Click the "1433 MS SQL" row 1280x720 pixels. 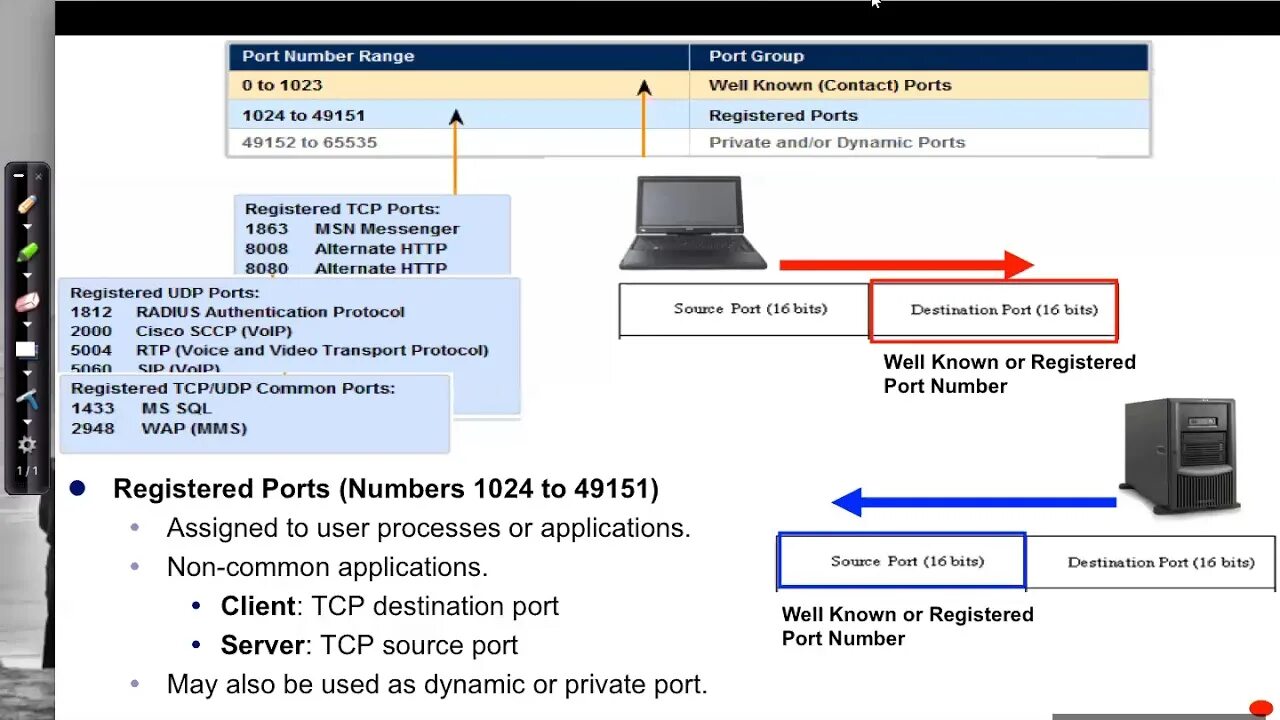pyautogui.click(x=141, y=408)
